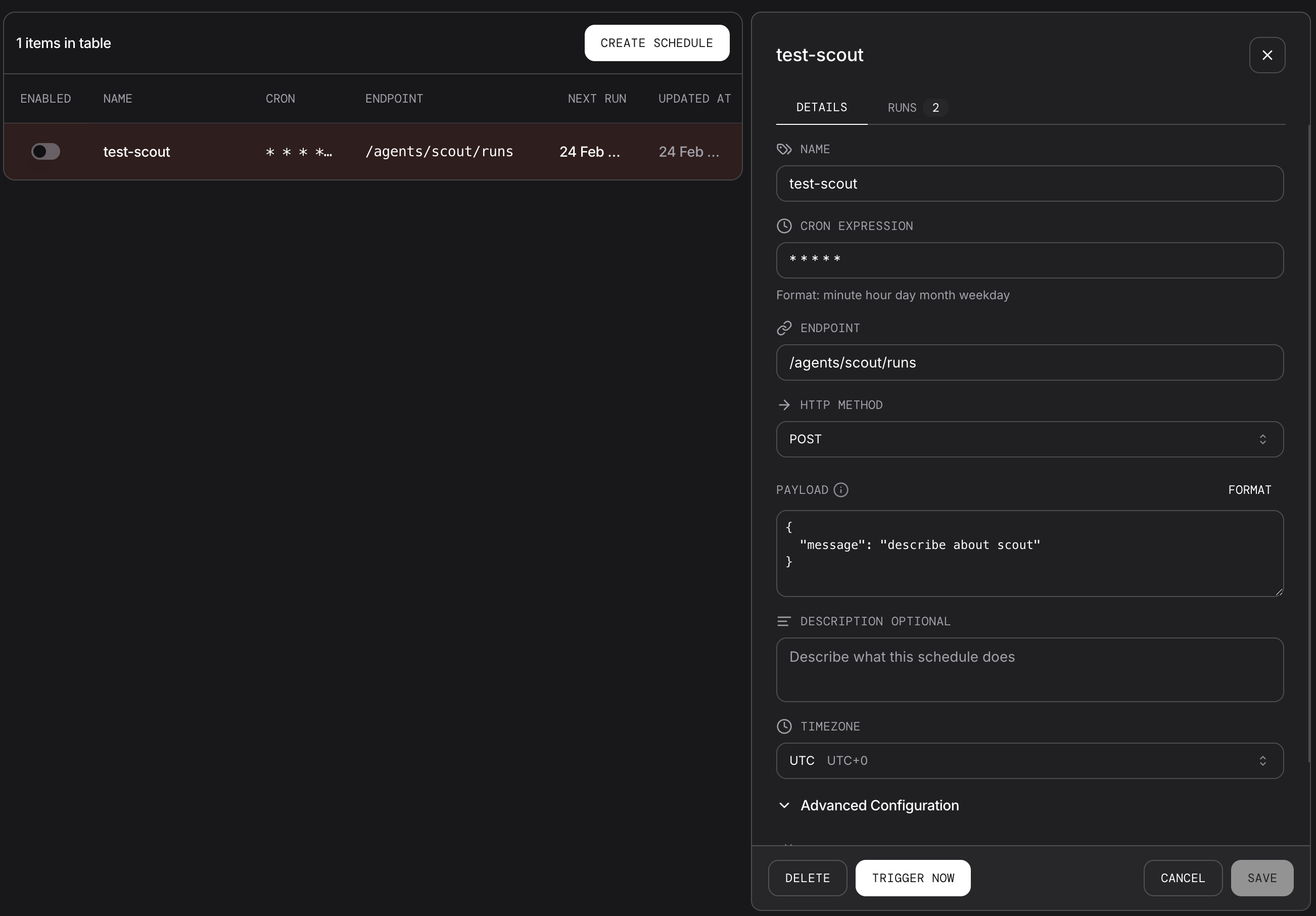
Task: Click the Create Schedule button
Action: click(x=656, y=43)
